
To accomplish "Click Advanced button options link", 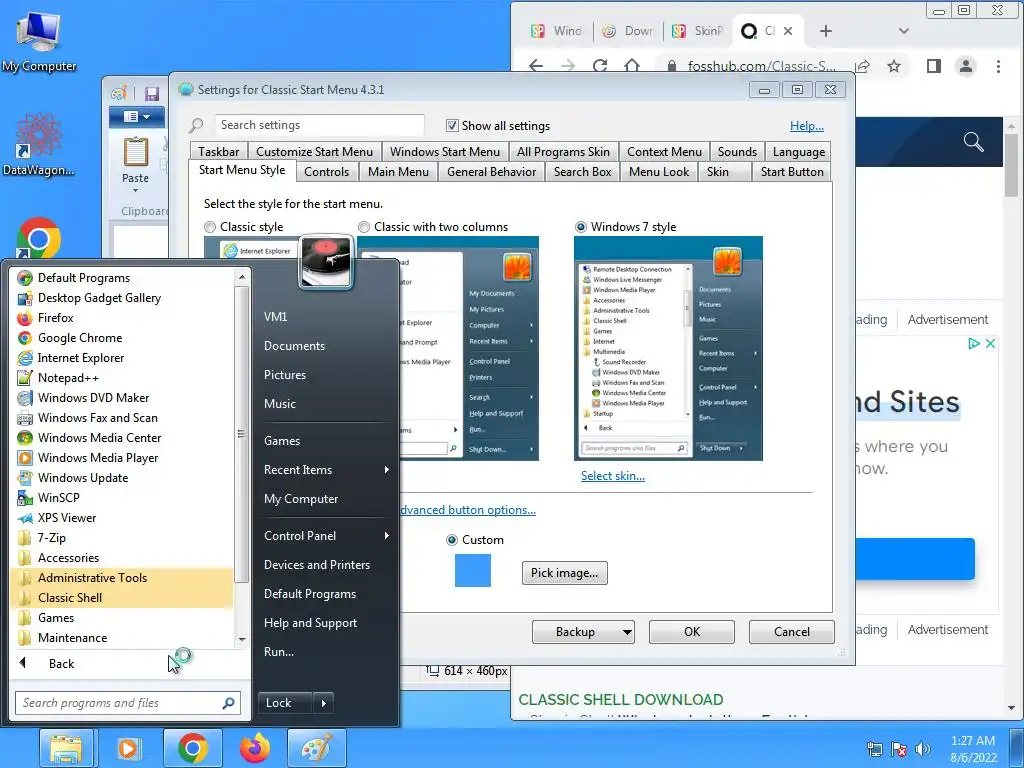I will point(468,510).
